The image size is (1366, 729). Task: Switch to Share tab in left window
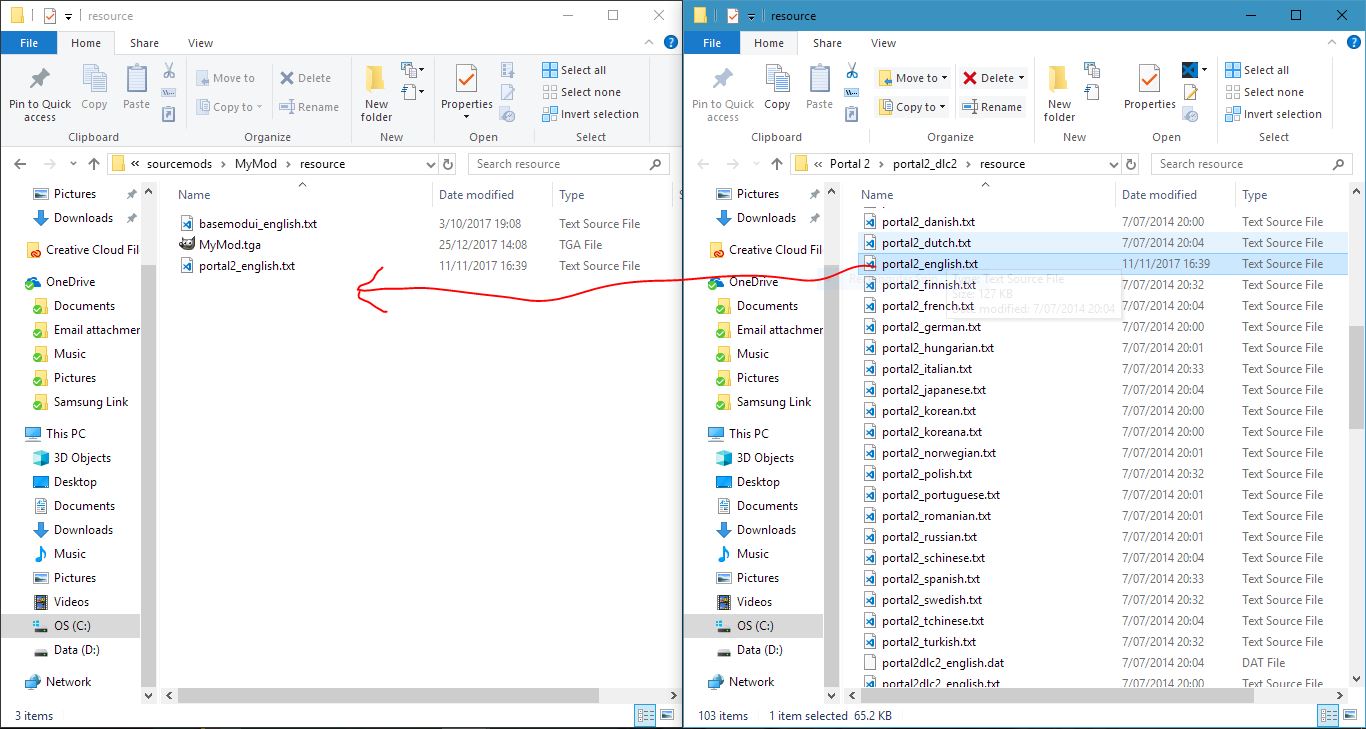coord(144,43)
